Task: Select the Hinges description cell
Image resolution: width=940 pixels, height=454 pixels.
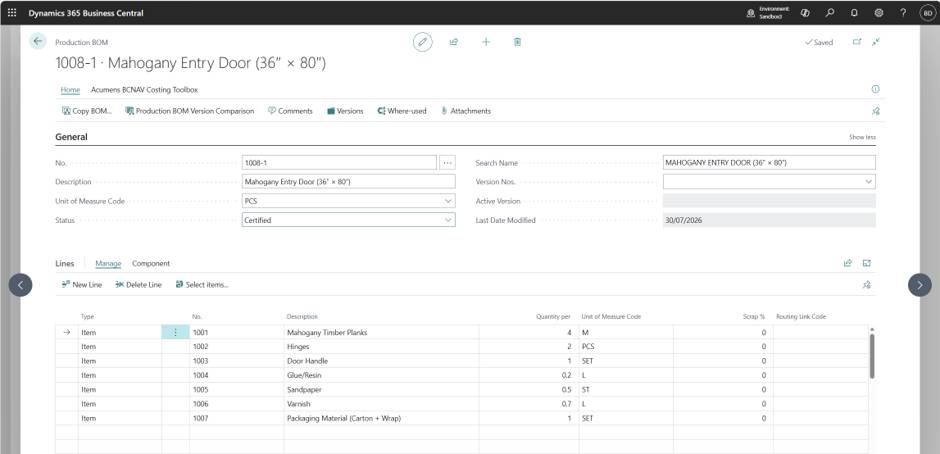Action: [x=381, y=347]
